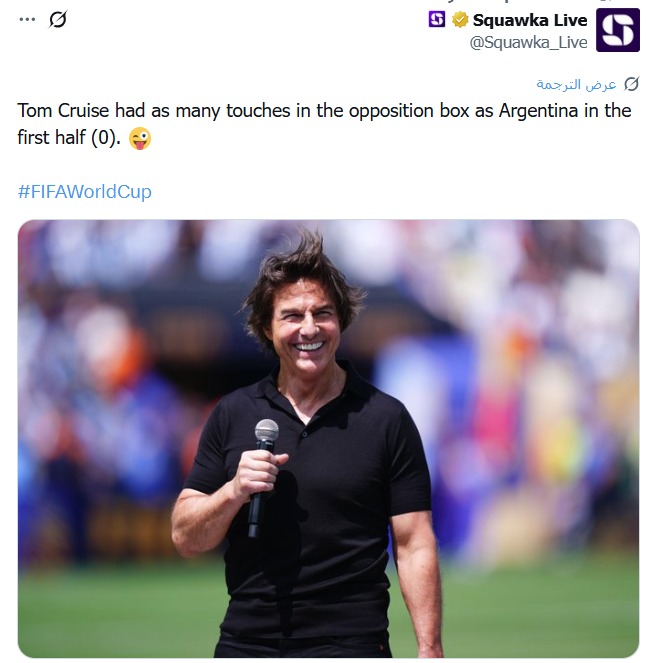
Task: Click the Grok icon next to translation link
Action: (631, 84)
